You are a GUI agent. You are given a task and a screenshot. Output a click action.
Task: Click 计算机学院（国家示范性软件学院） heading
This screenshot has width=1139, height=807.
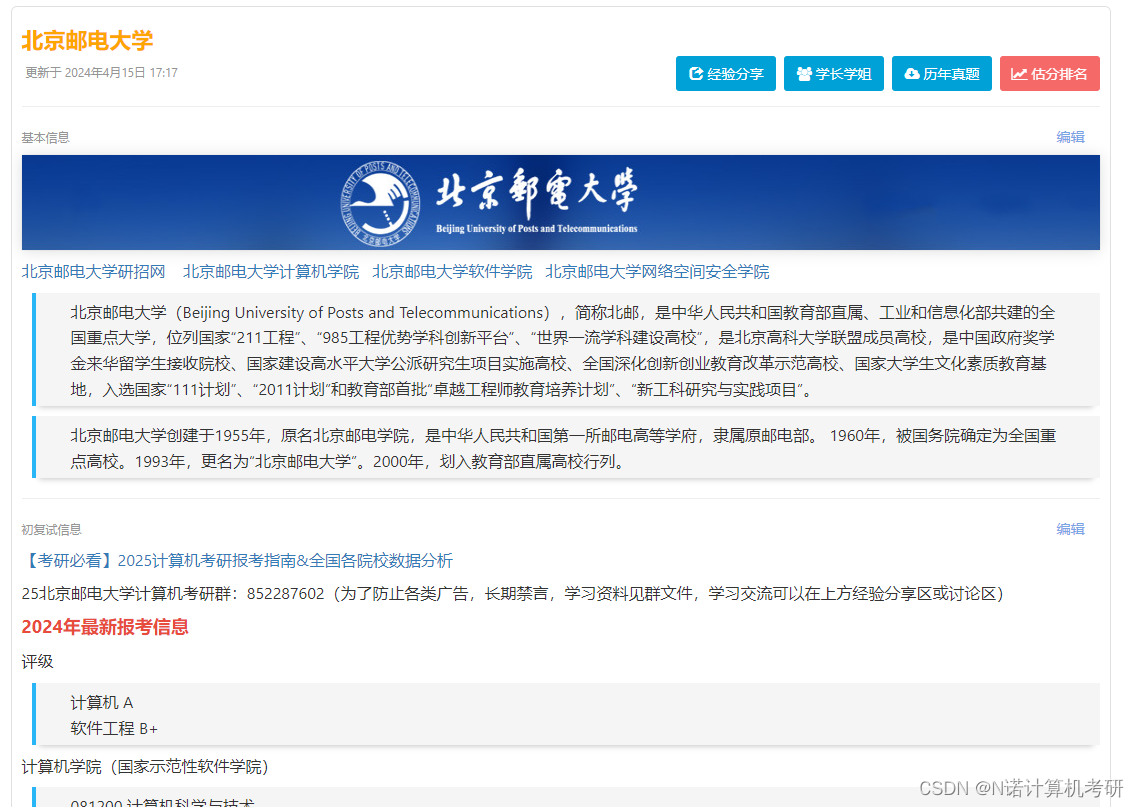coord(145,767)
